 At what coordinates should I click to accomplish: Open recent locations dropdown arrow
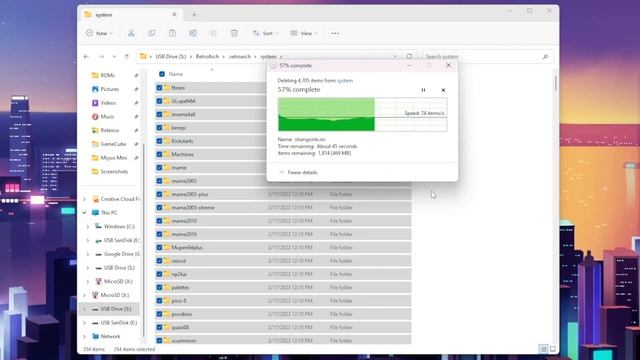pos(114,56)
